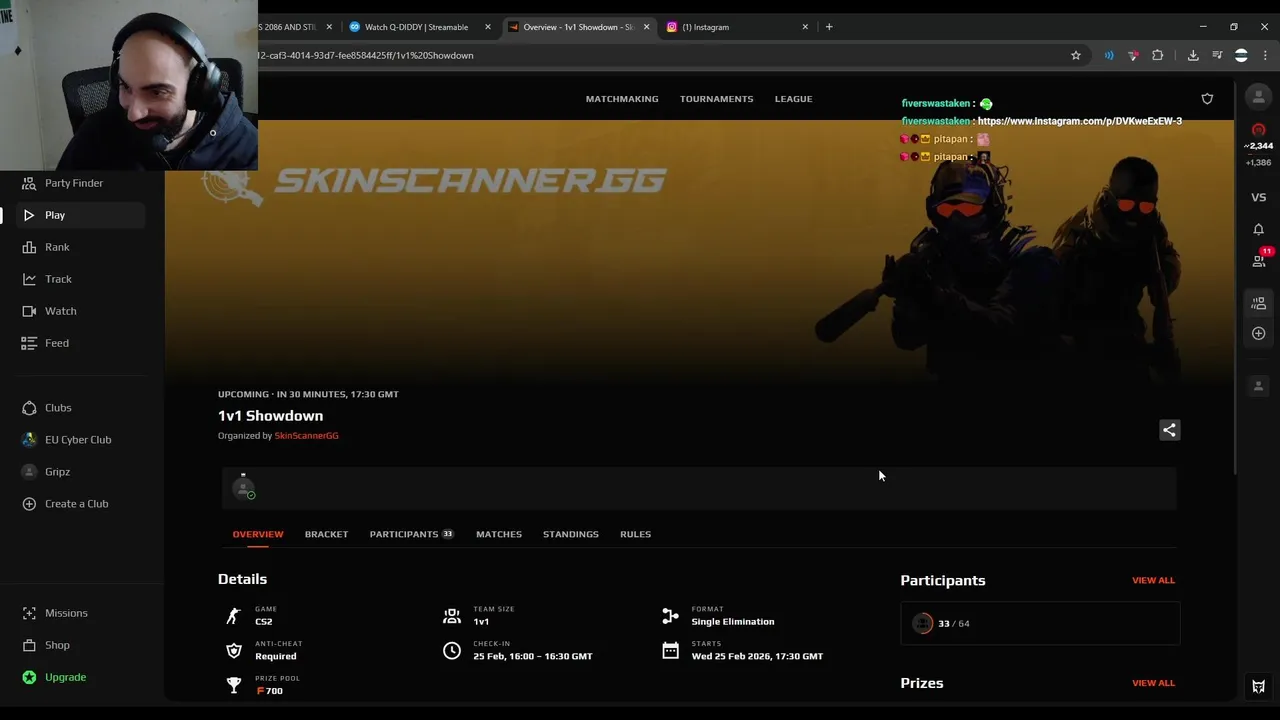Close the Watch Q-DIDDY Streamable tab
The width and height of the screenshot is (1280, 720).
[488, 27]
